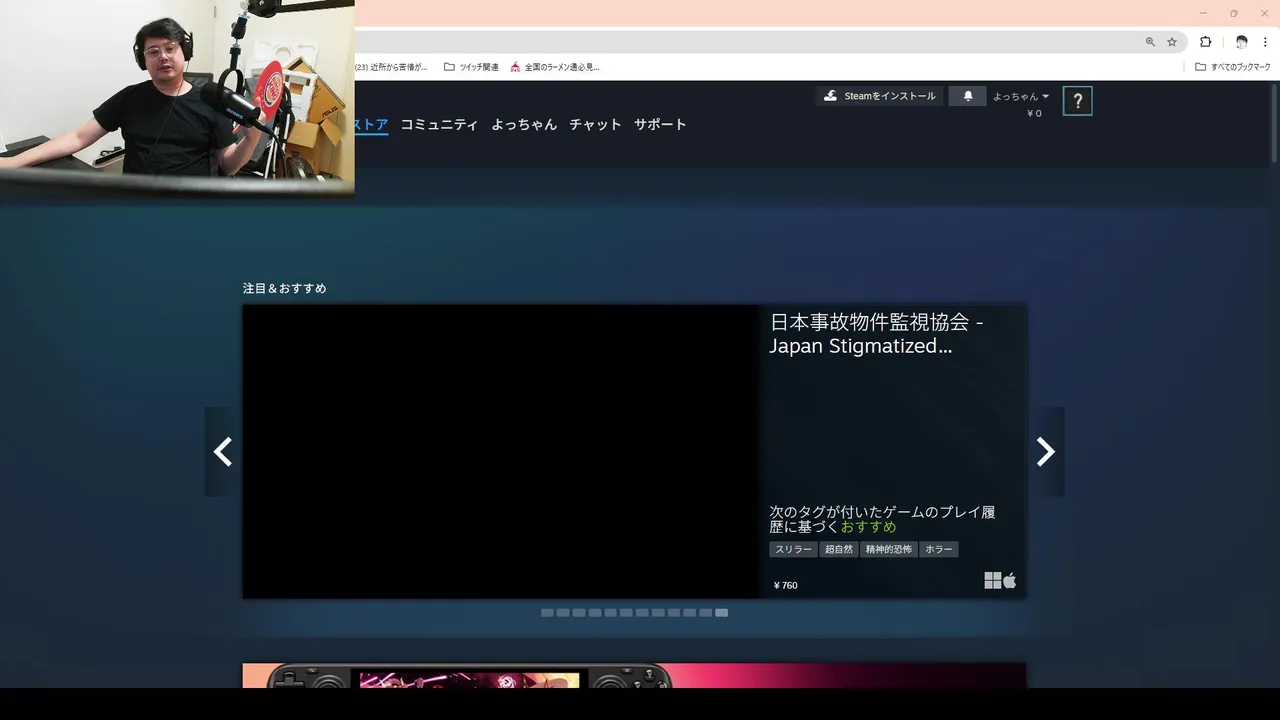Open the 近所から苦情が bookmark
This screenshot has height=720, width=1280.
[x=392, y=67]
